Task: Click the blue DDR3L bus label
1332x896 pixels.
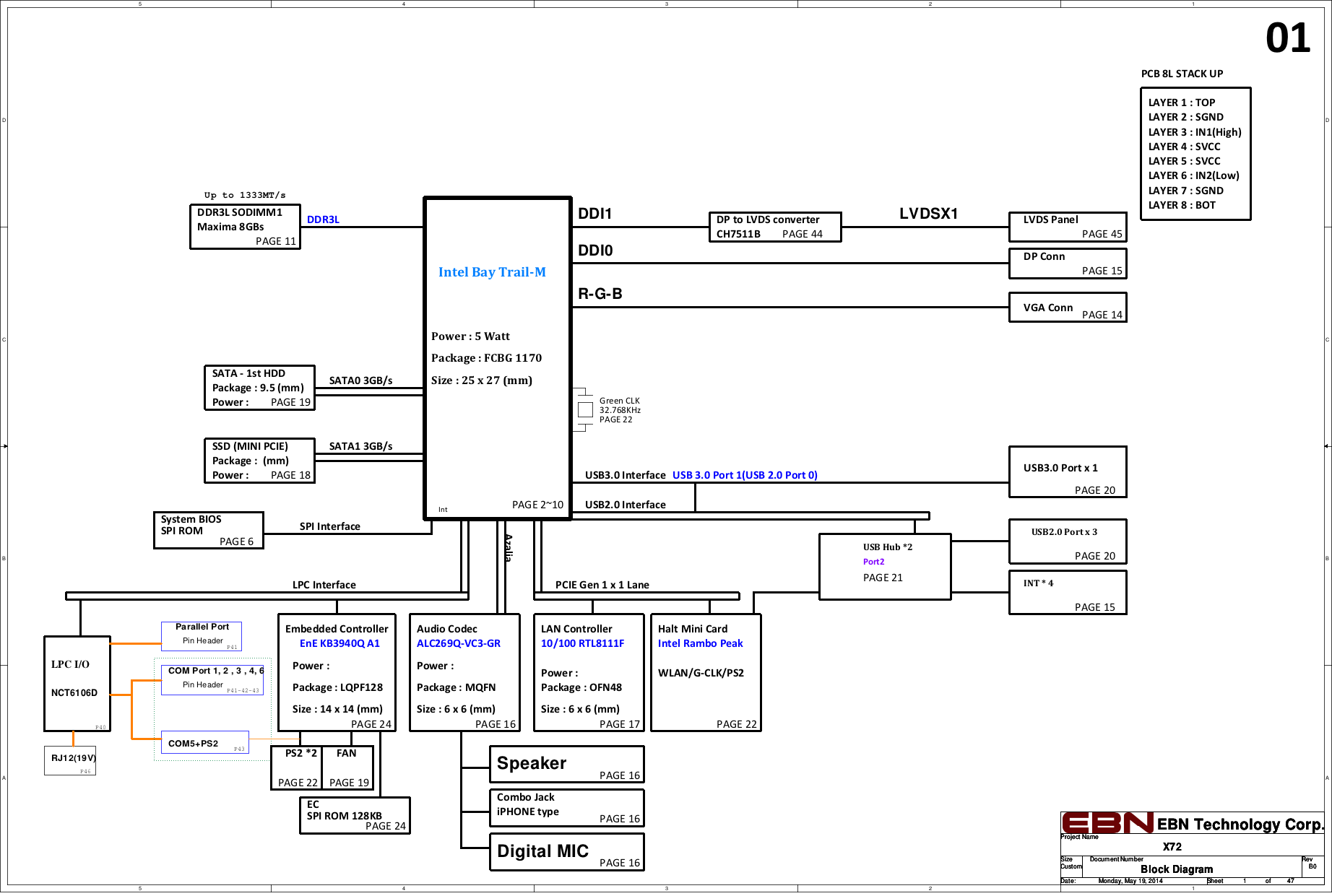Action: coord(323,219)
